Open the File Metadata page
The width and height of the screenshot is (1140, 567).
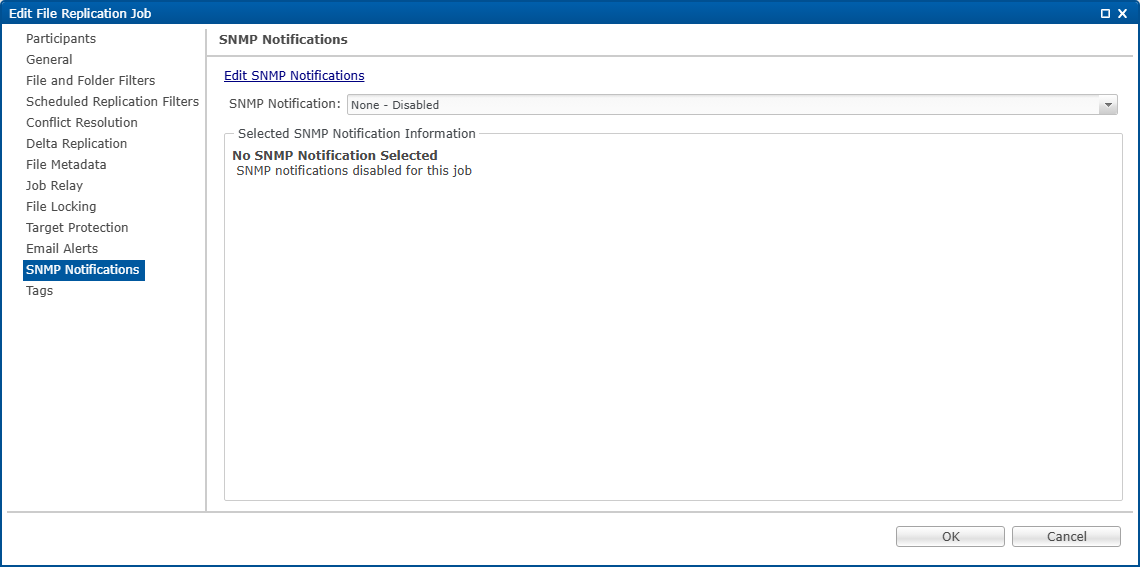[x=66, y=165]
